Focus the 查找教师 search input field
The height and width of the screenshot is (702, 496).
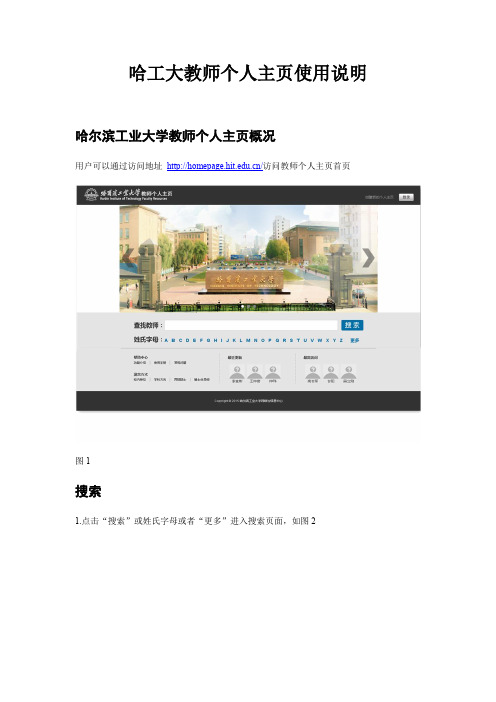tap(251, 325)
